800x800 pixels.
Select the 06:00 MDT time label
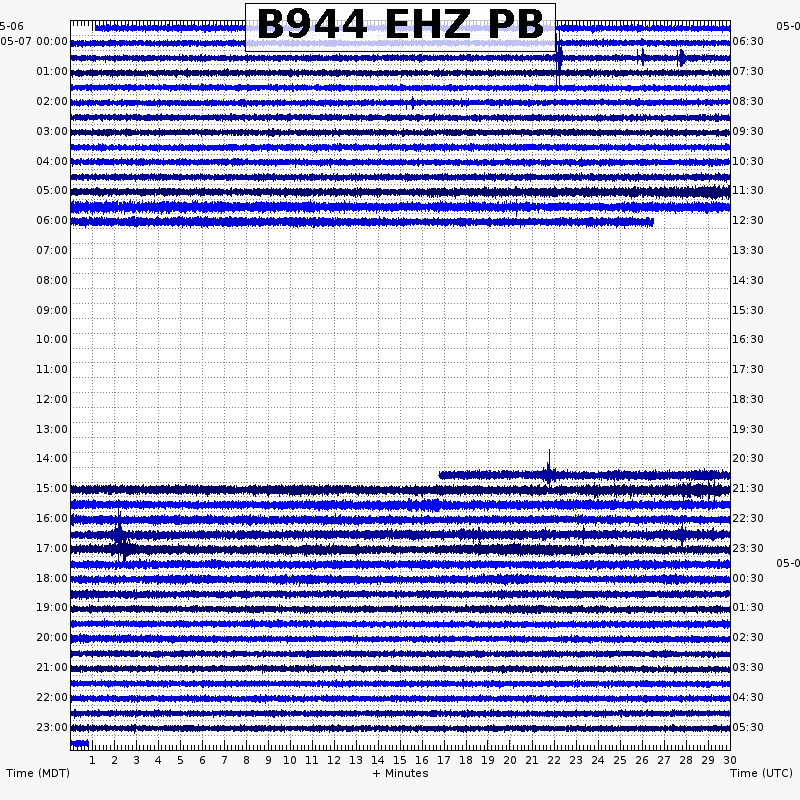(x=52, y=220)
